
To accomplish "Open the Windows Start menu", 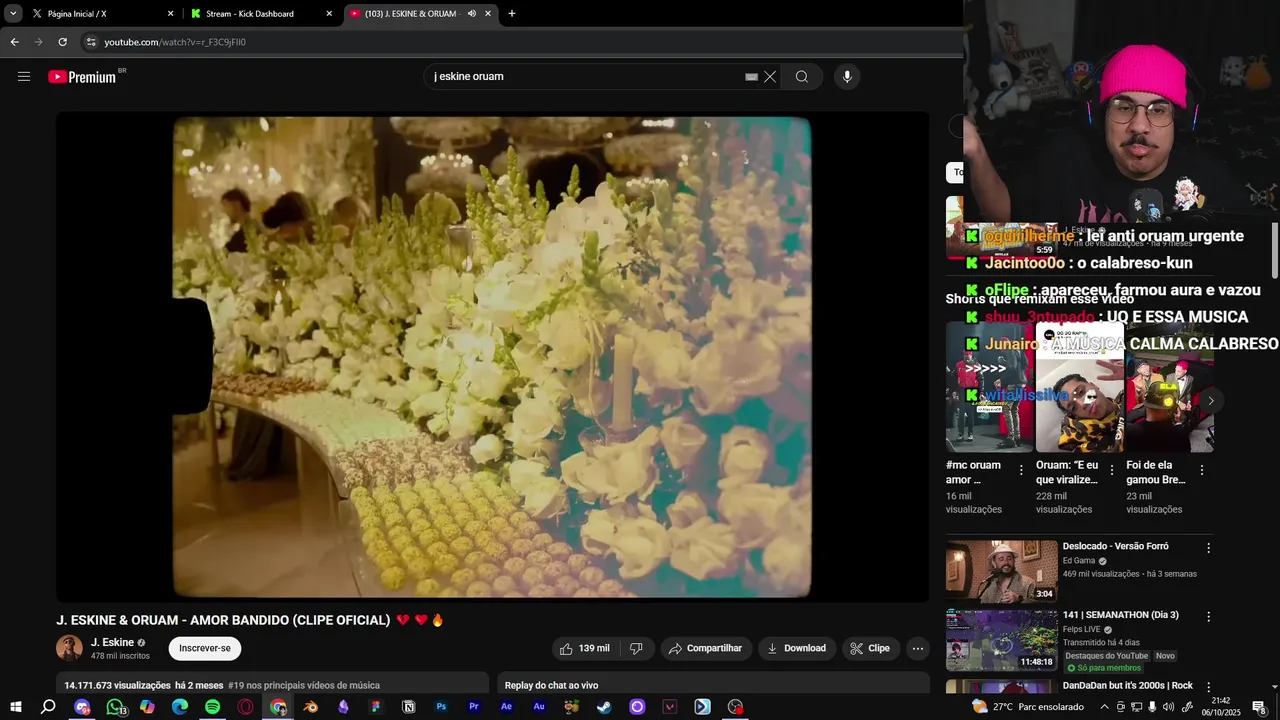I will pos(15,707).
